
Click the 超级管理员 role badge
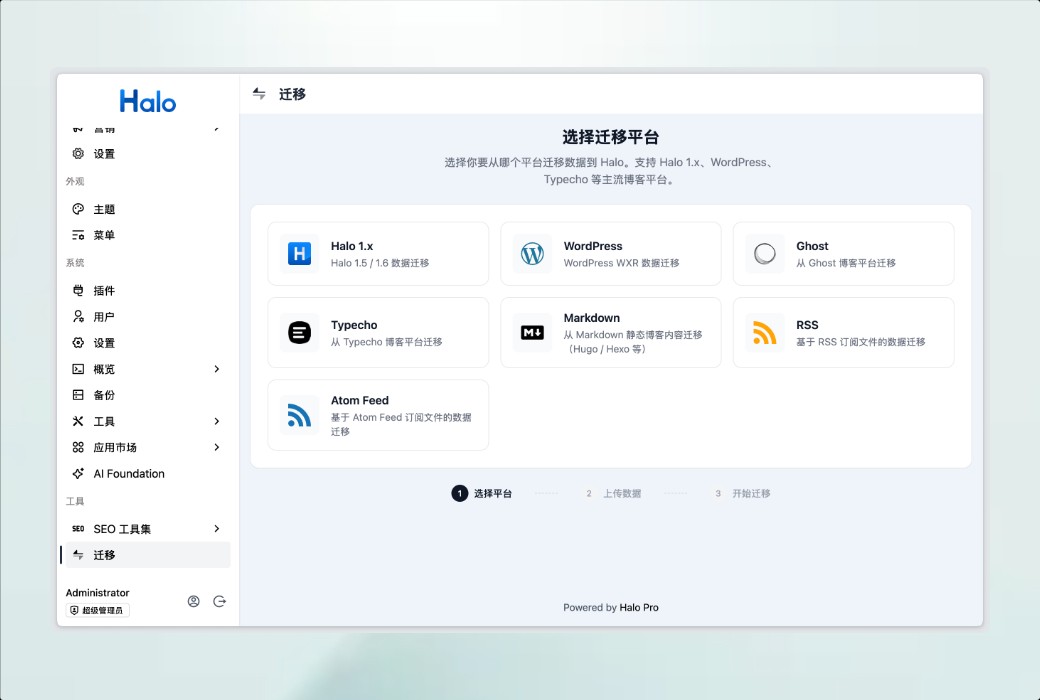click(x=98, y=610)
